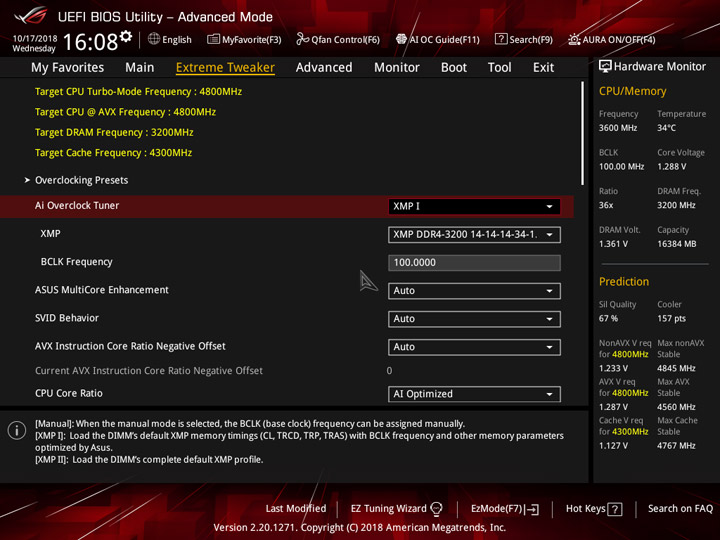Click the Target Cache Frequency : 4300MHz text
Viewport: 720px width, 540px height.
[x=113, y=152]
